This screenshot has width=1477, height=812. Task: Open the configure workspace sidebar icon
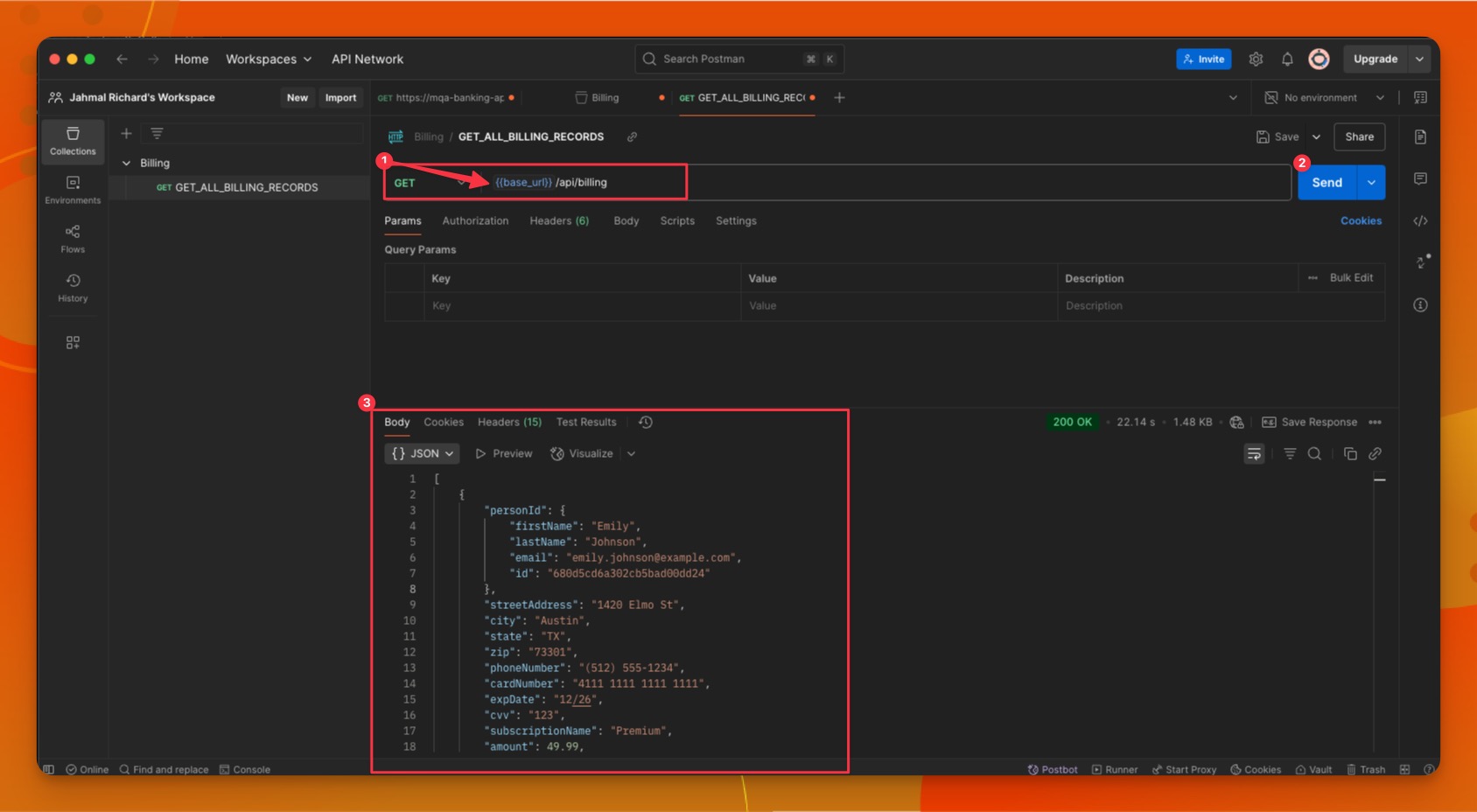[73, 343]
